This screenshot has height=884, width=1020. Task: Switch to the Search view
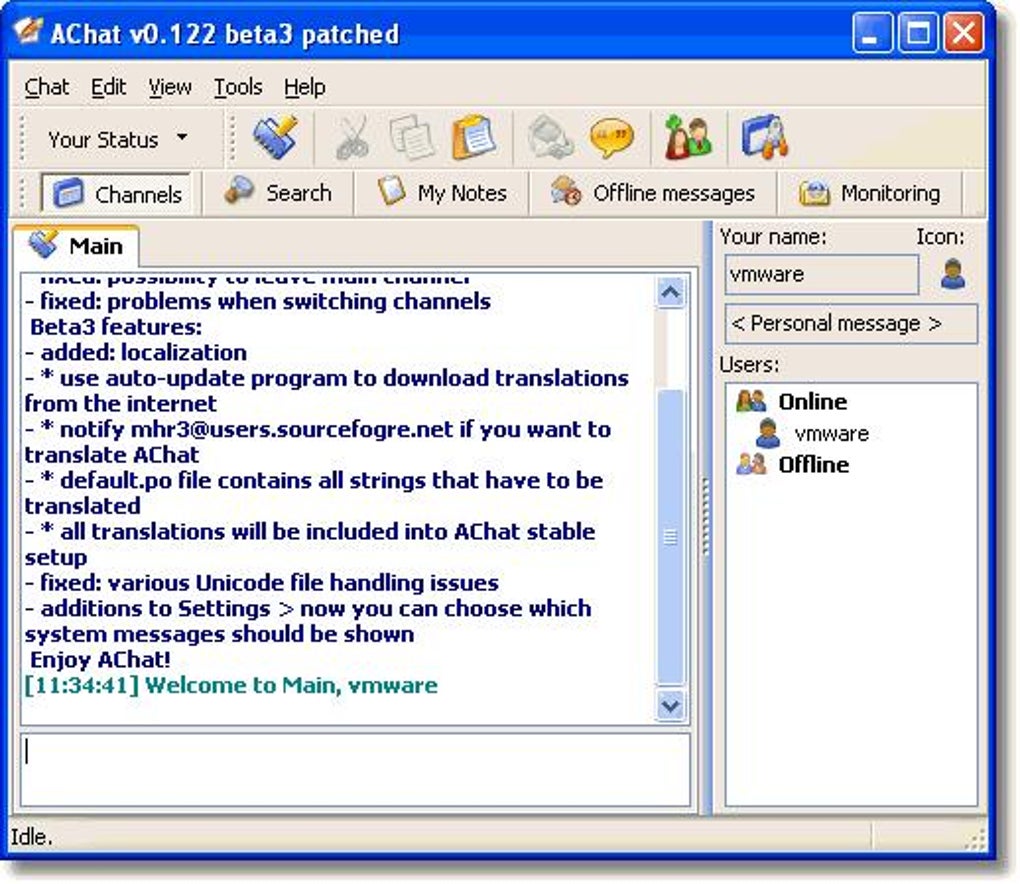(x=278, y=193)
